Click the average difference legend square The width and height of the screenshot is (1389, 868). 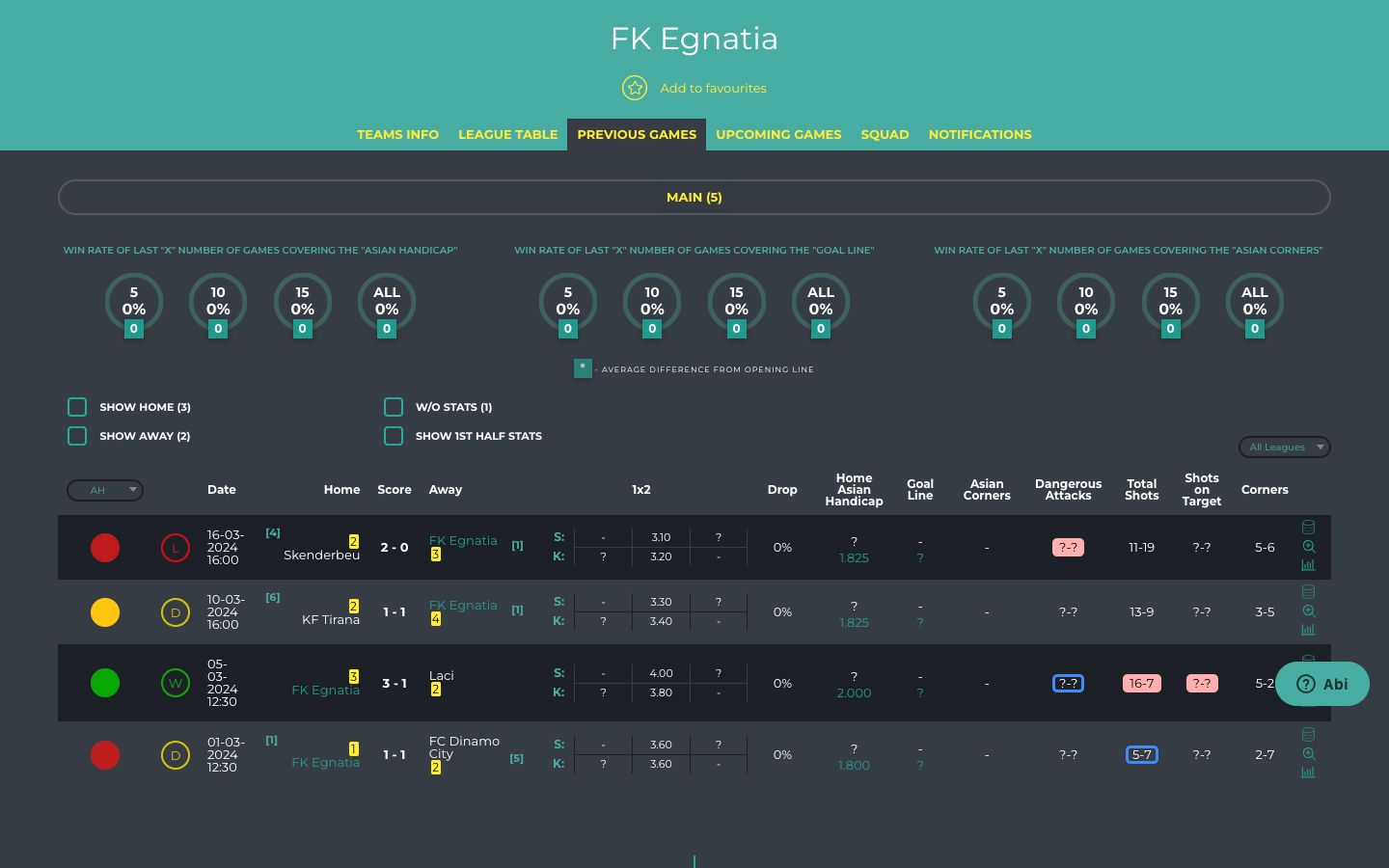[x=583, y=368]
